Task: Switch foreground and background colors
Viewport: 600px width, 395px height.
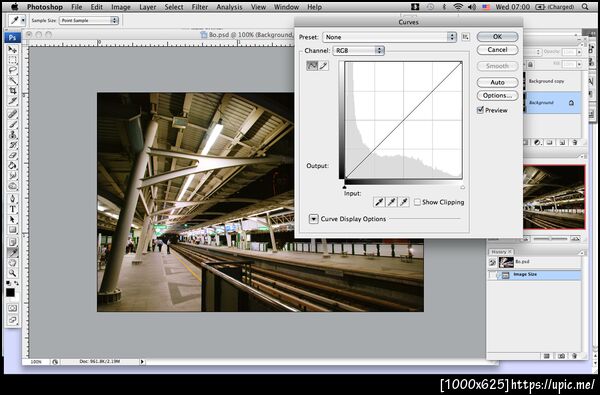Action: (16, 283)
